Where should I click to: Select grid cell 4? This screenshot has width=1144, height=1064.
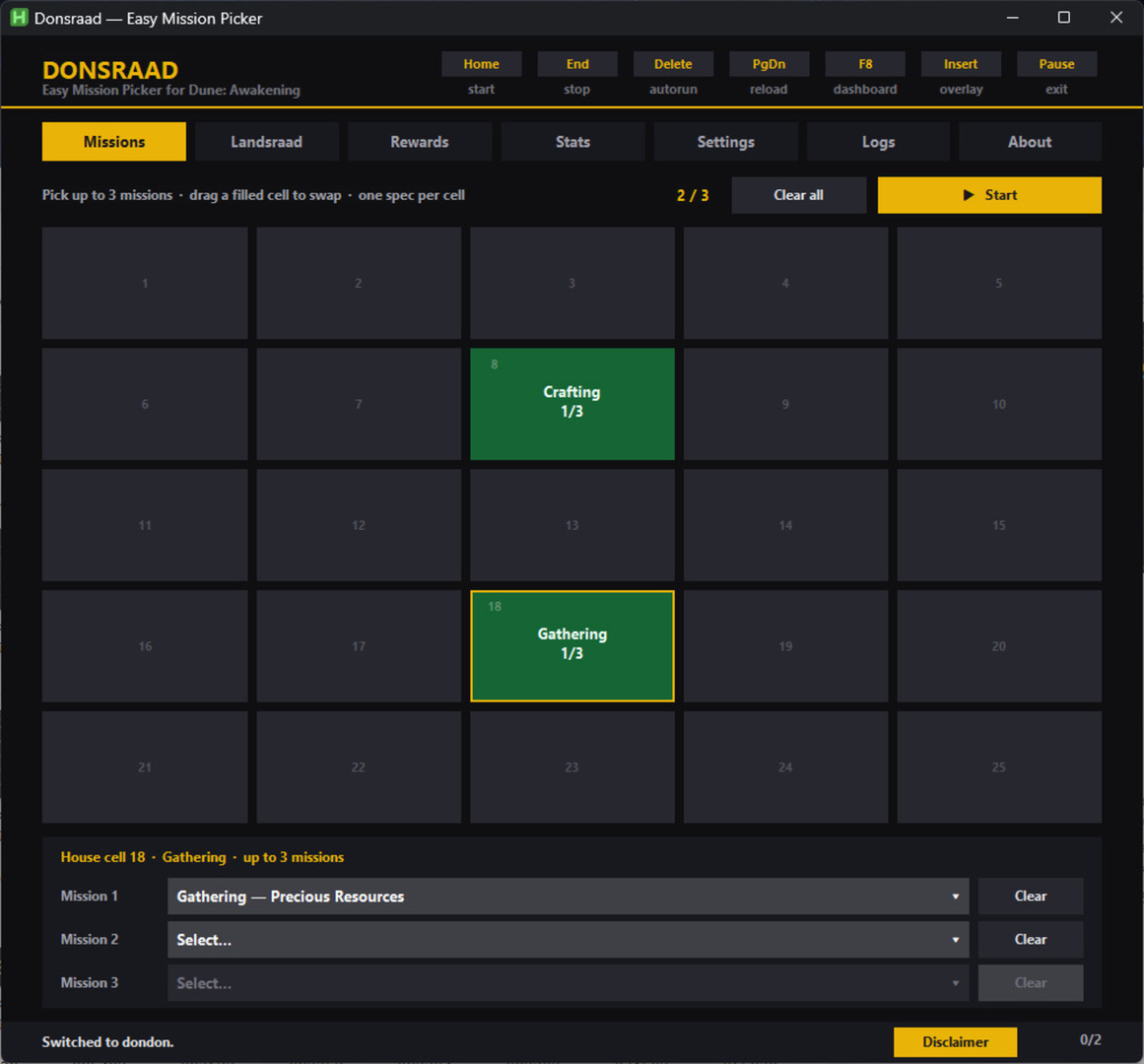pos(785,283)
